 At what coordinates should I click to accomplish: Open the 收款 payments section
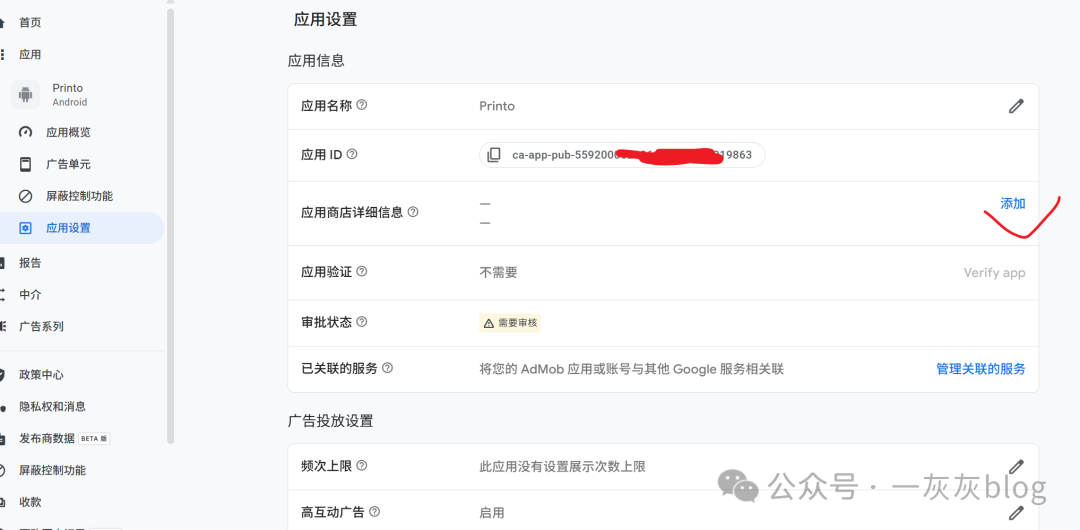(x=30, y=502)
